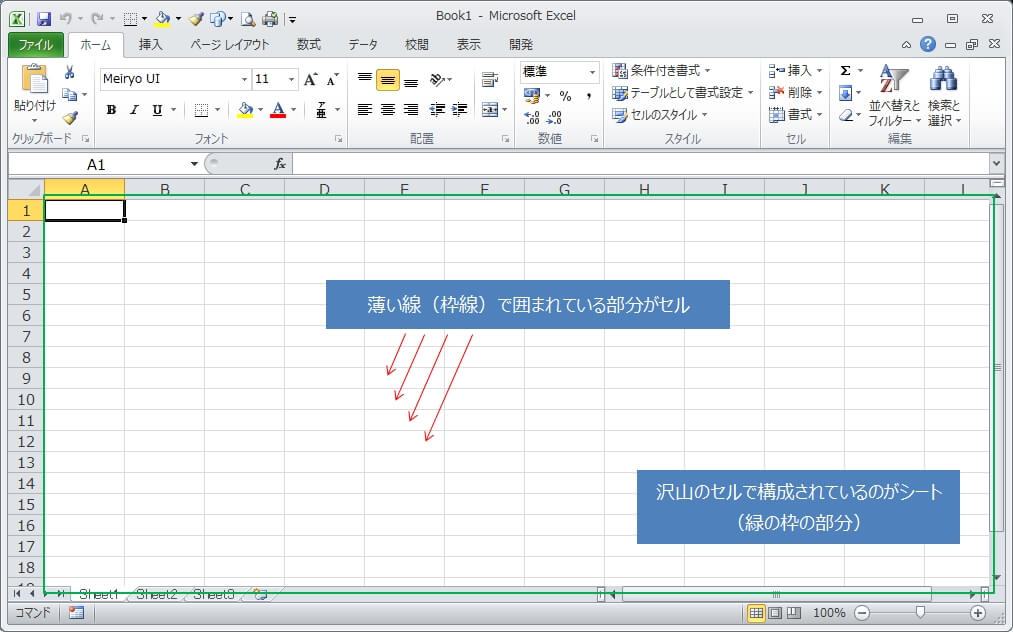Image resolution: width=1013 pixels, height=632 pixels.
Task: Open the number format 標準 dropdown
Action: (x=592, y=72)
